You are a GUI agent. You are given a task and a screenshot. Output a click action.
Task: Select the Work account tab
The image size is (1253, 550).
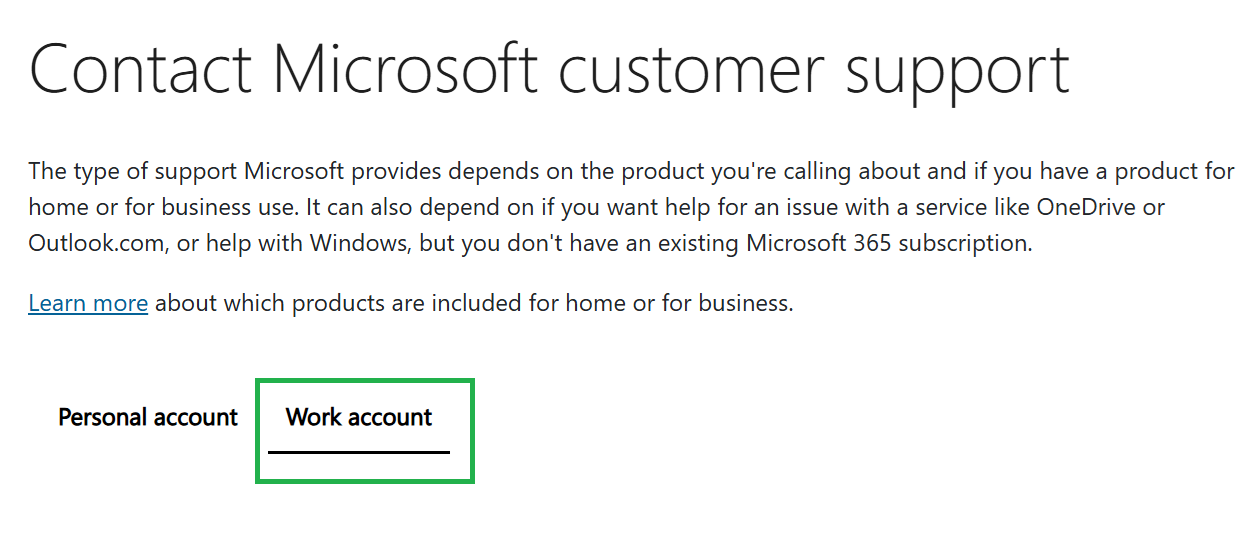[x=359, y=417]
